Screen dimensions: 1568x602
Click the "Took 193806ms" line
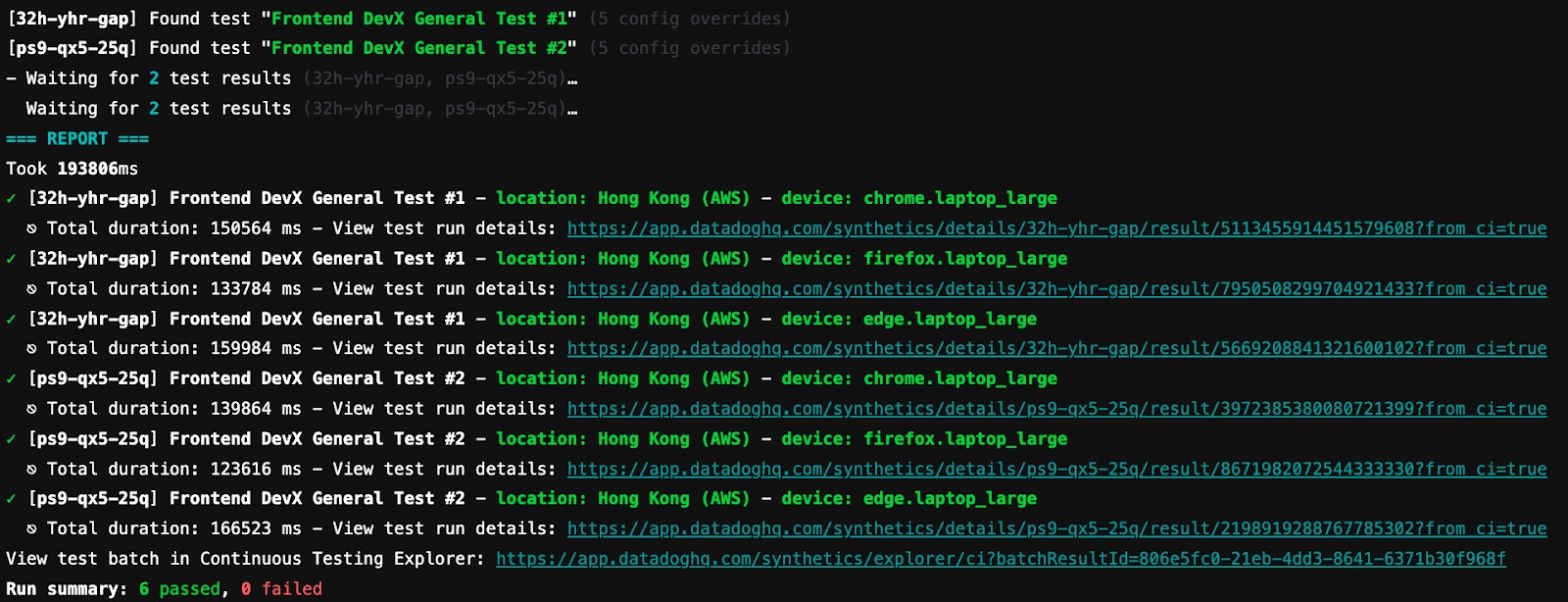[72, 169]
